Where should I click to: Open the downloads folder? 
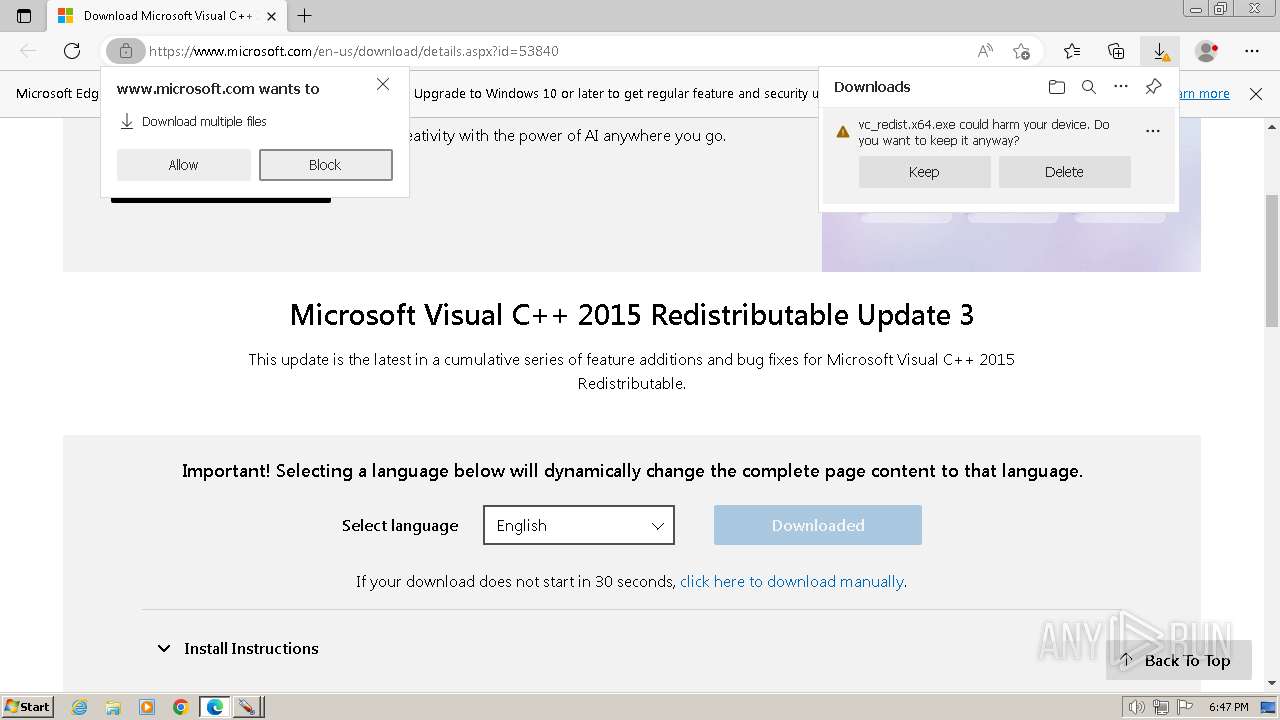(1057, 87)
